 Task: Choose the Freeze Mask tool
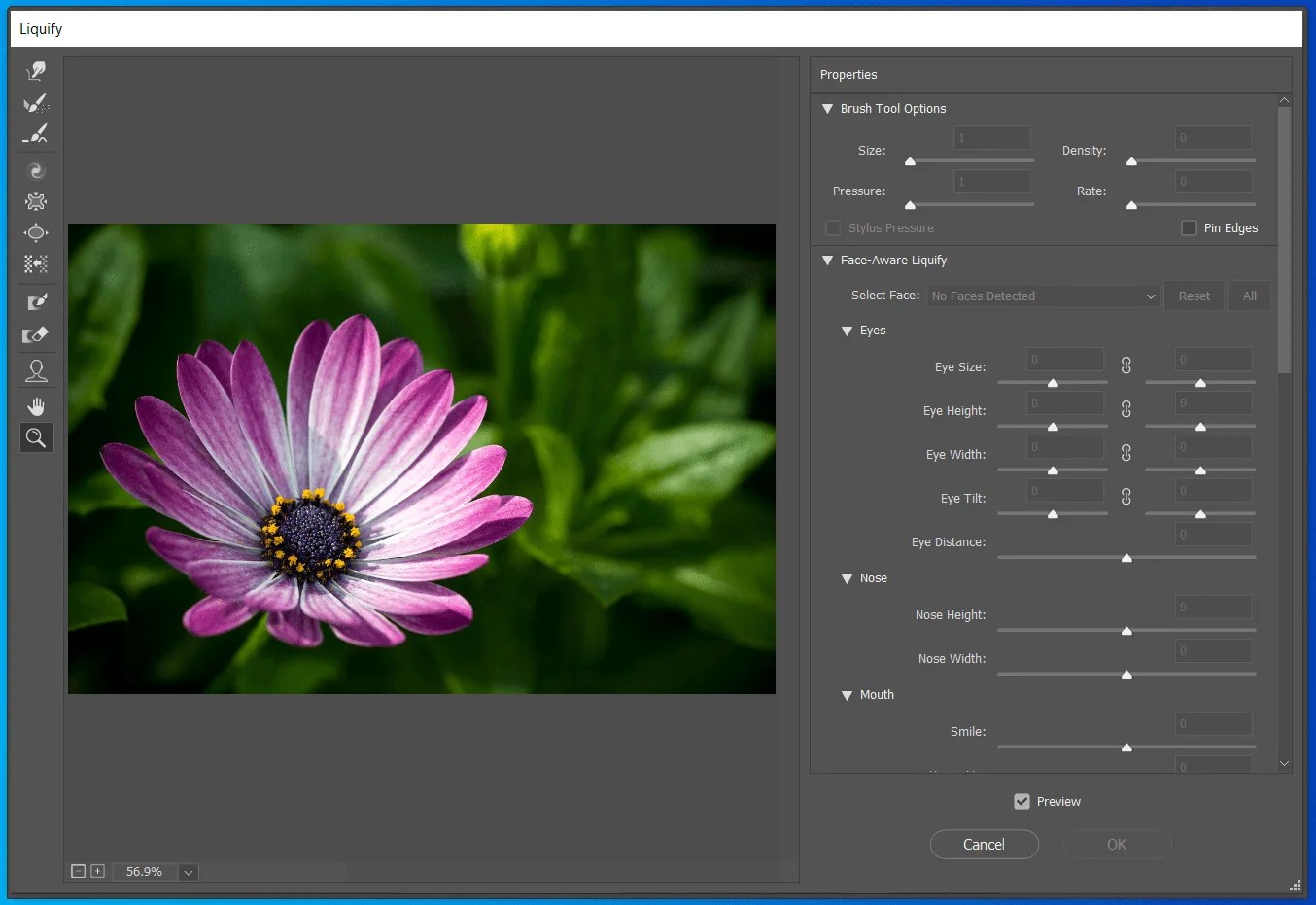(36, 301)
